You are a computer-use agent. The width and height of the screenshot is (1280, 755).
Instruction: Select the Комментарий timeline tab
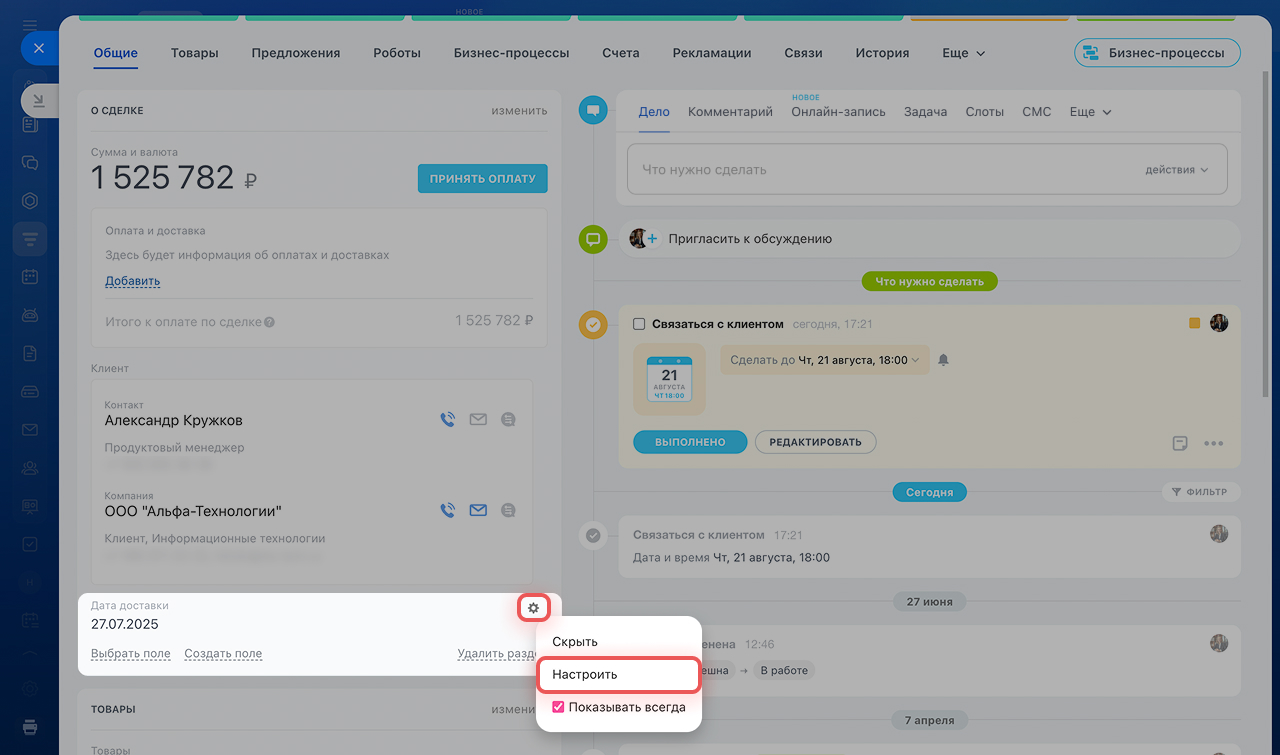point(730,112)
